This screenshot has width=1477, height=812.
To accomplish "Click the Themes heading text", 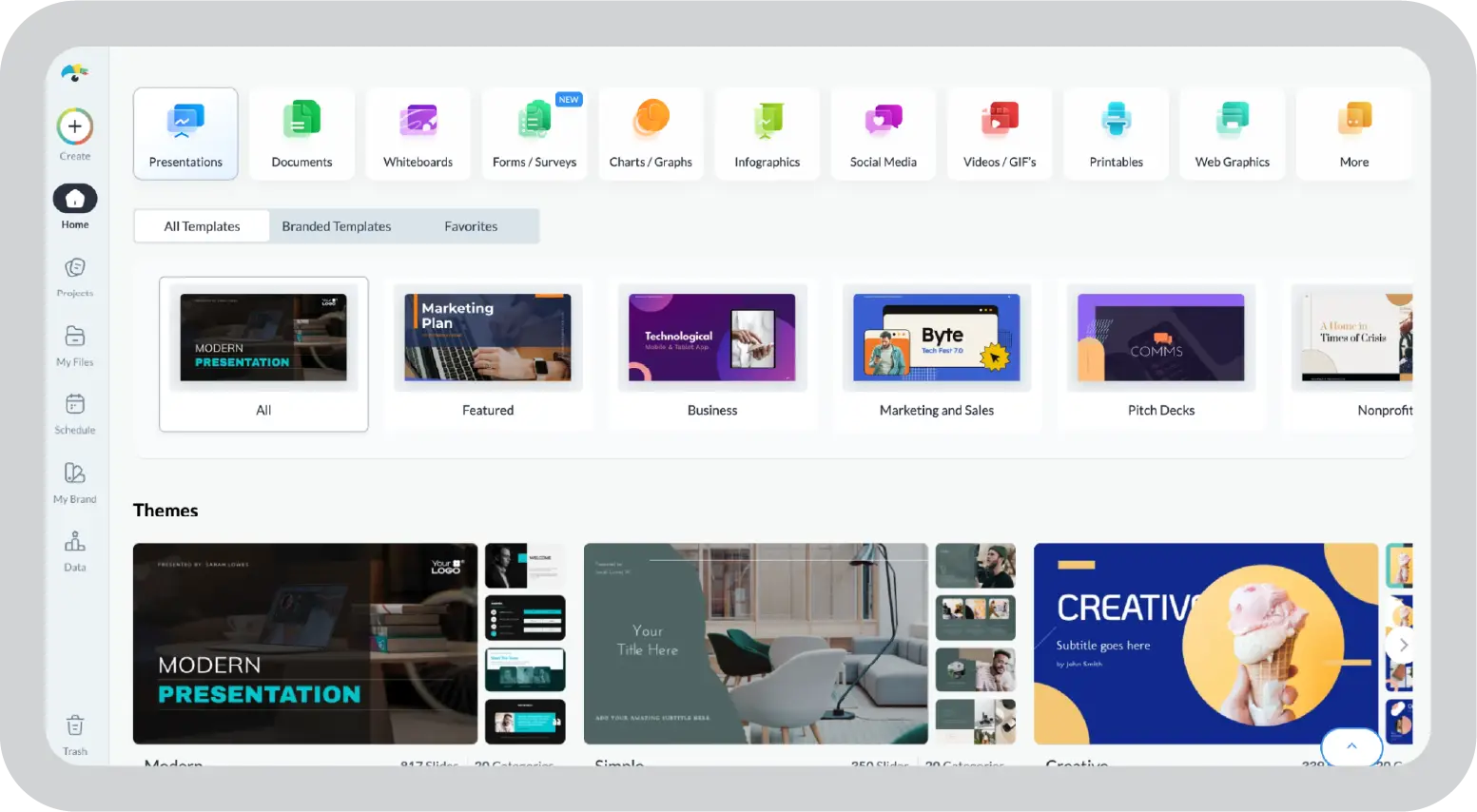I will [x=165, y=511].
